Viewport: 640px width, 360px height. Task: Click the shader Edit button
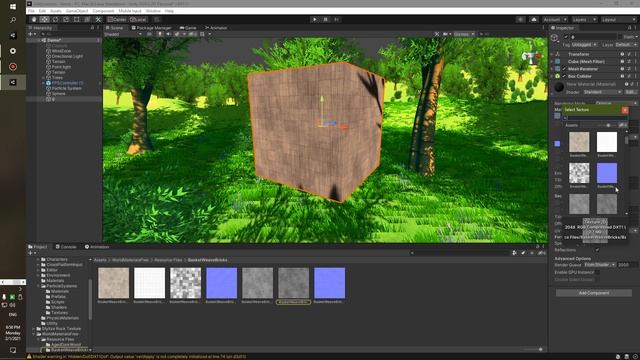[630, 92]
